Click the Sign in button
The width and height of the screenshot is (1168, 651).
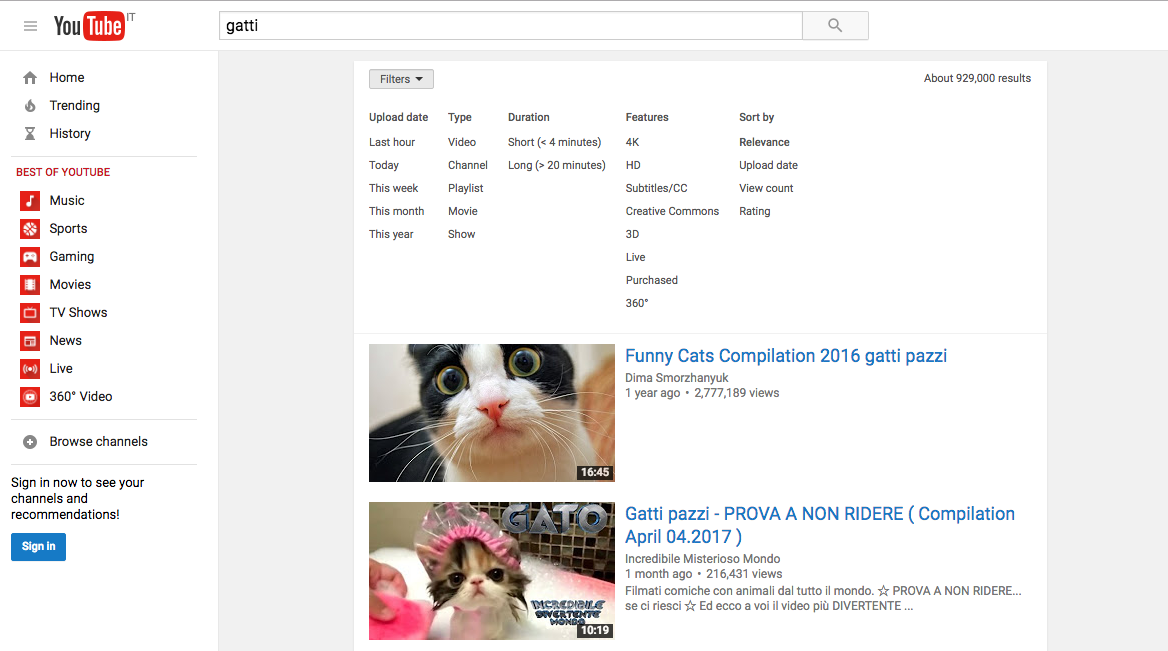[x=38, y=547]
